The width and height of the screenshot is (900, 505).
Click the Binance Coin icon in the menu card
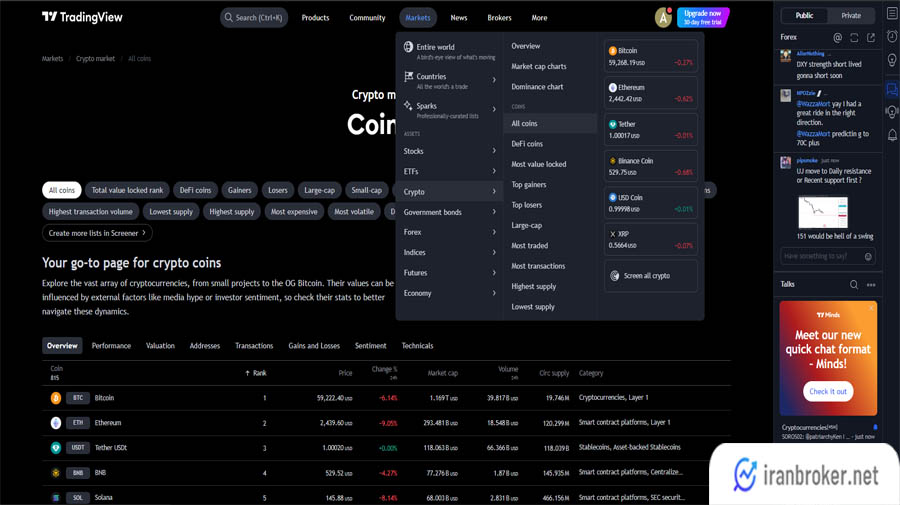(612, 161)
